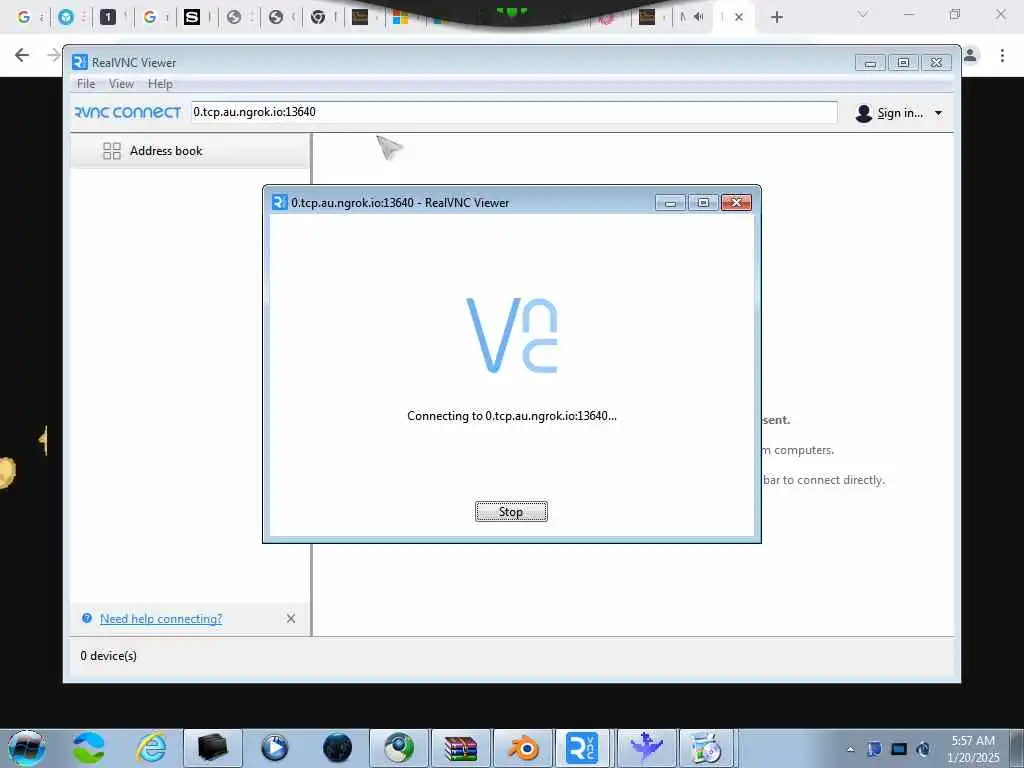
Task: Open the WinRAR icon on the taskbar
Action: click(460, 748)
